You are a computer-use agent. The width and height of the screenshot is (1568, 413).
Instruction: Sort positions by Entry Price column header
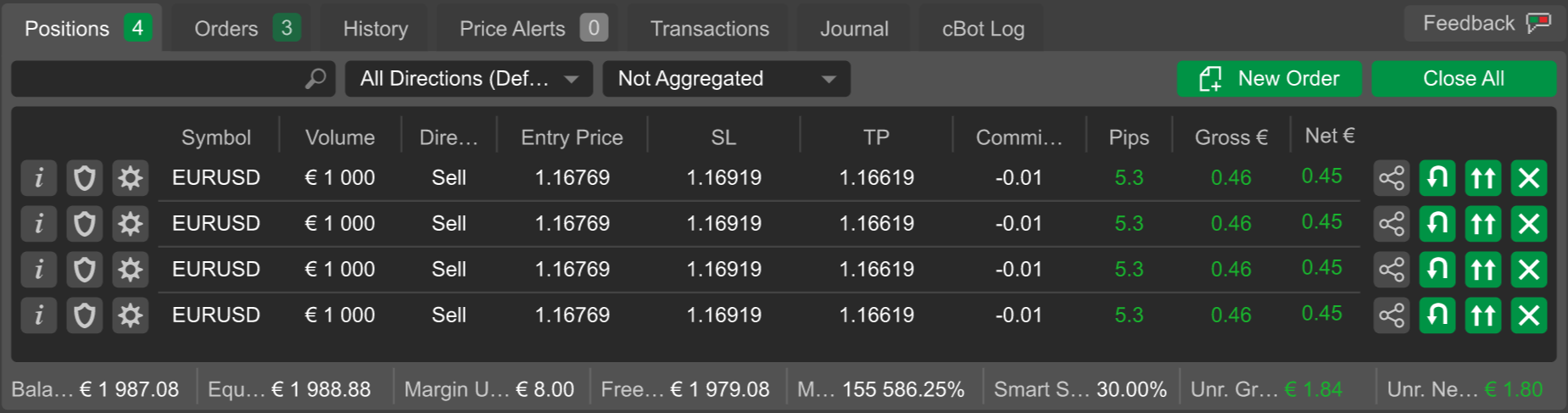(x=572, y=137)
